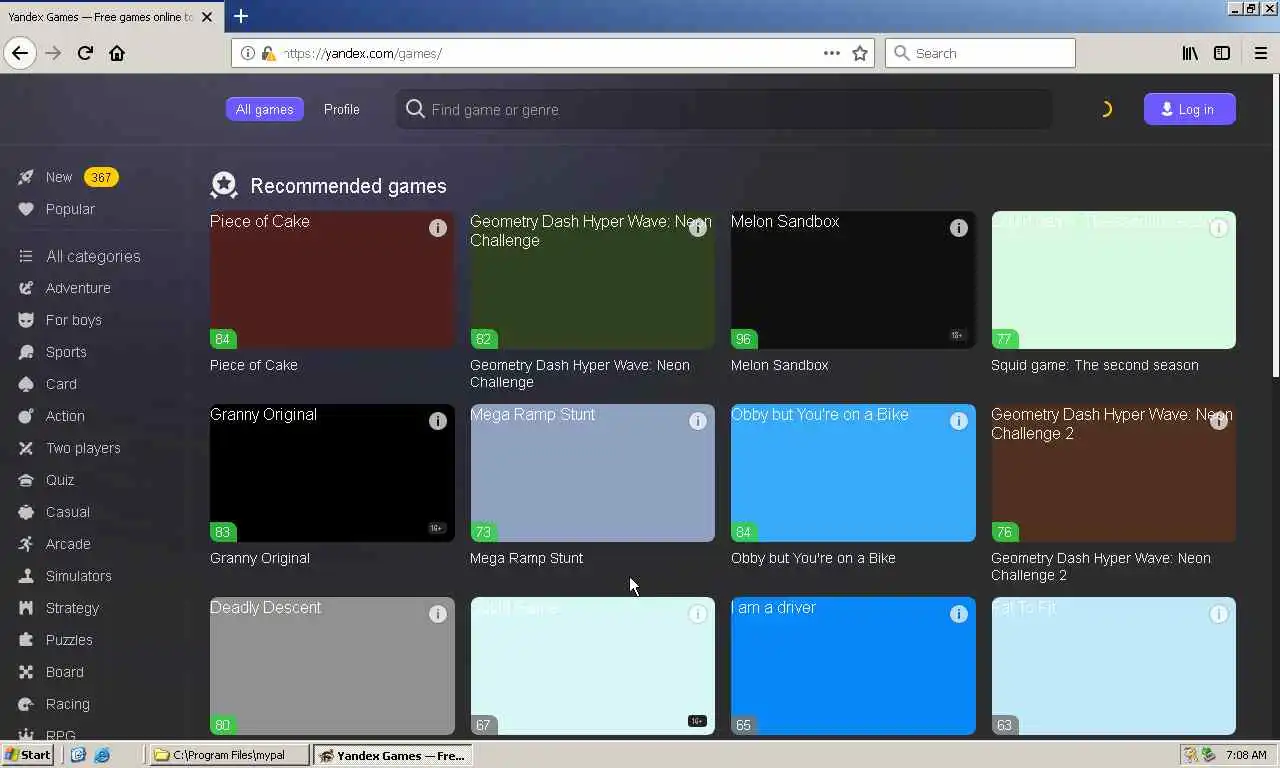Open a new tab with the plus icon
Viewport: 1280px width, 768px height.
[241, 16]
